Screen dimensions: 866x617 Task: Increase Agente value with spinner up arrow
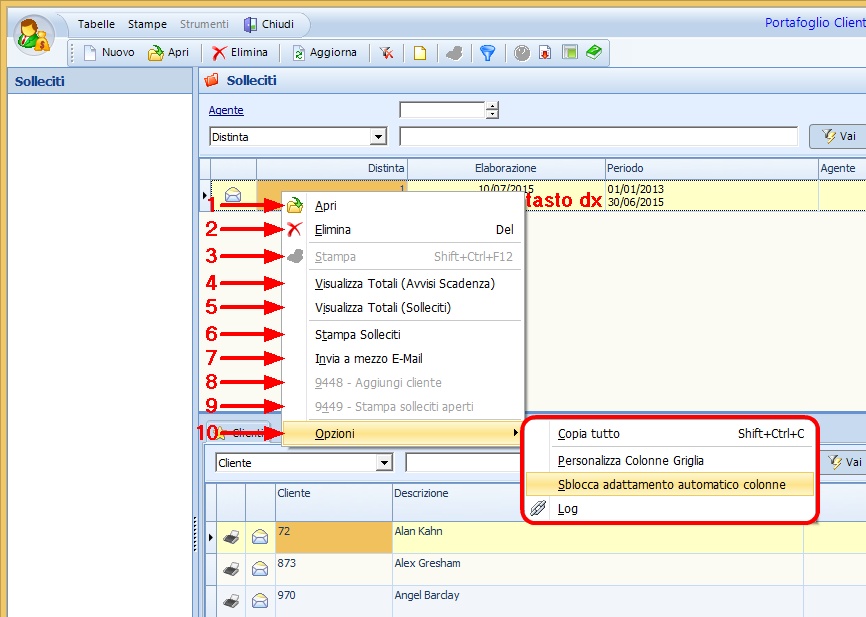click(492, 106)
